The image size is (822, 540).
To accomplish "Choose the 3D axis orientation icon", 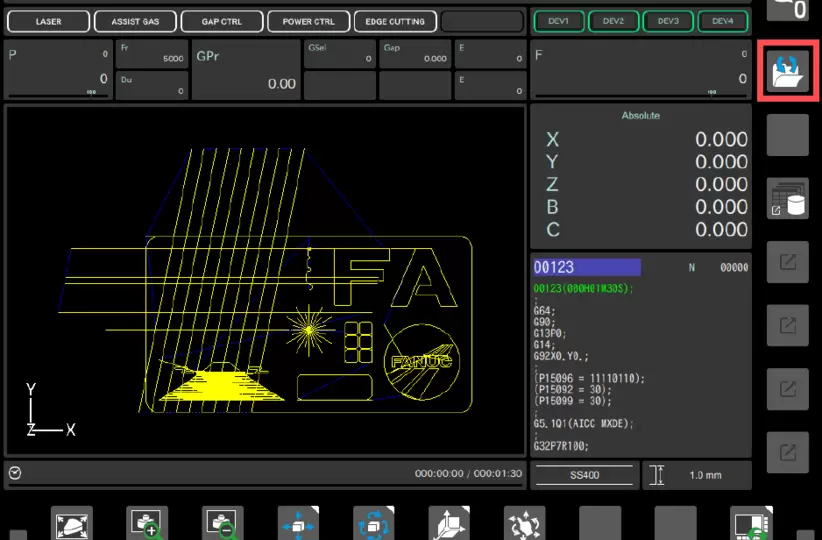I will tap(449, 523).
